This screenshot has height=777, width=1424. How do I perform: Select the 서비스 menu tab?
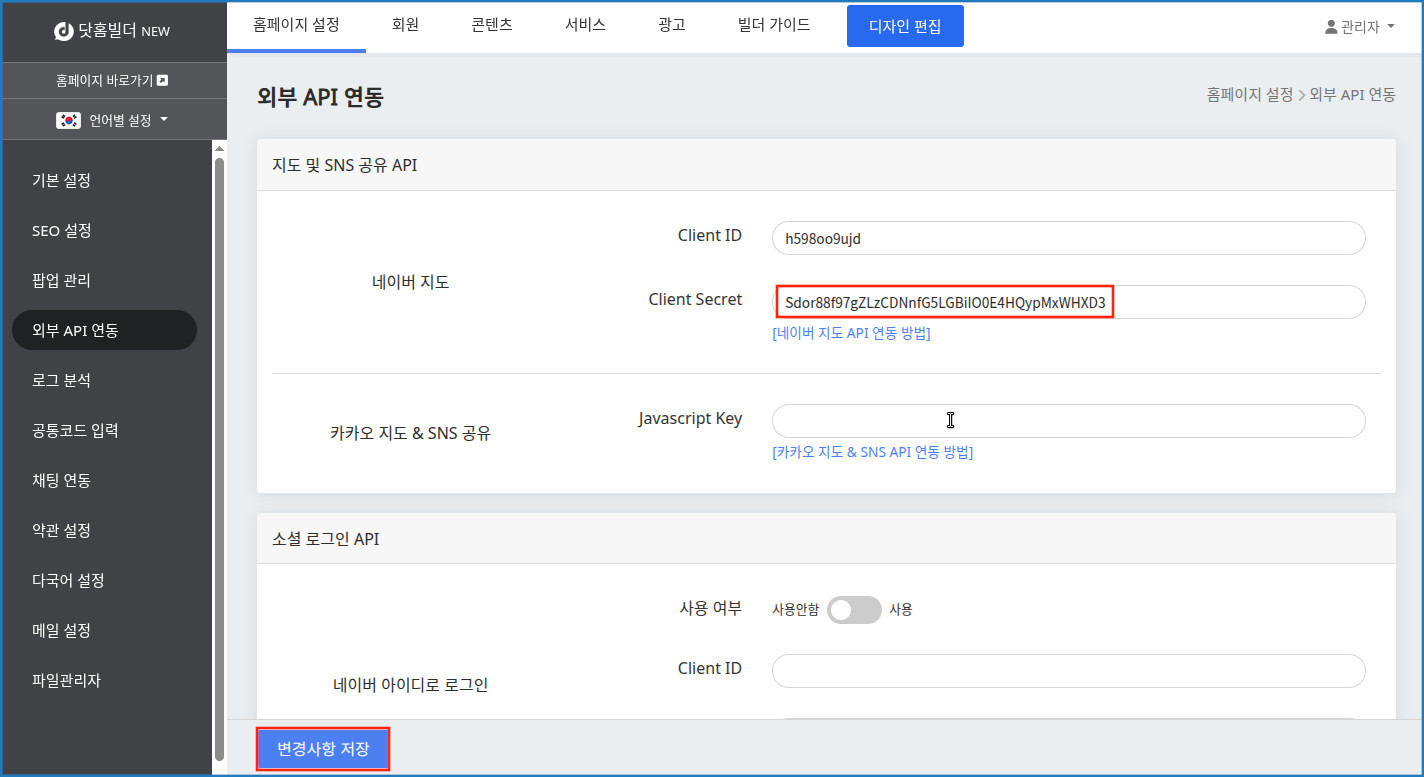585,25
